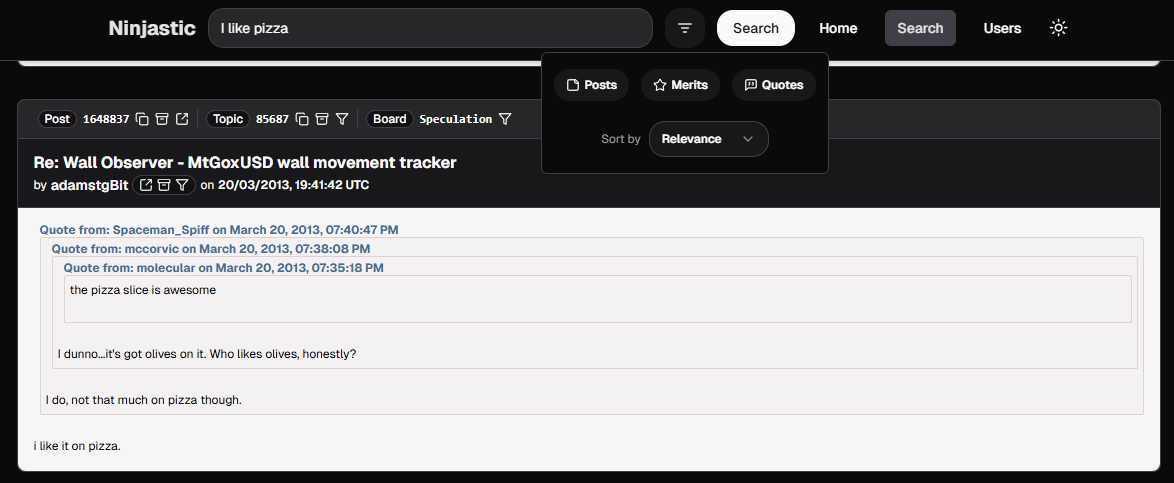Filter results by topic 85687
Image resolution: width=1174 pixels, height=483 pixels.
[342, 119]
